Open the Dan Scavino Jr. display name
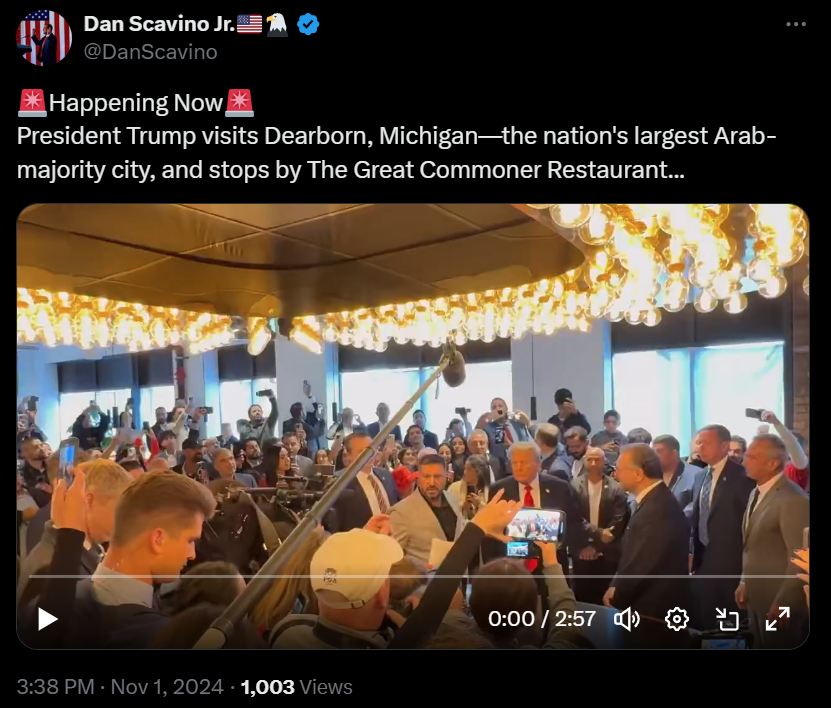Viewport: 831px width, 708px height. pos(159,24)
